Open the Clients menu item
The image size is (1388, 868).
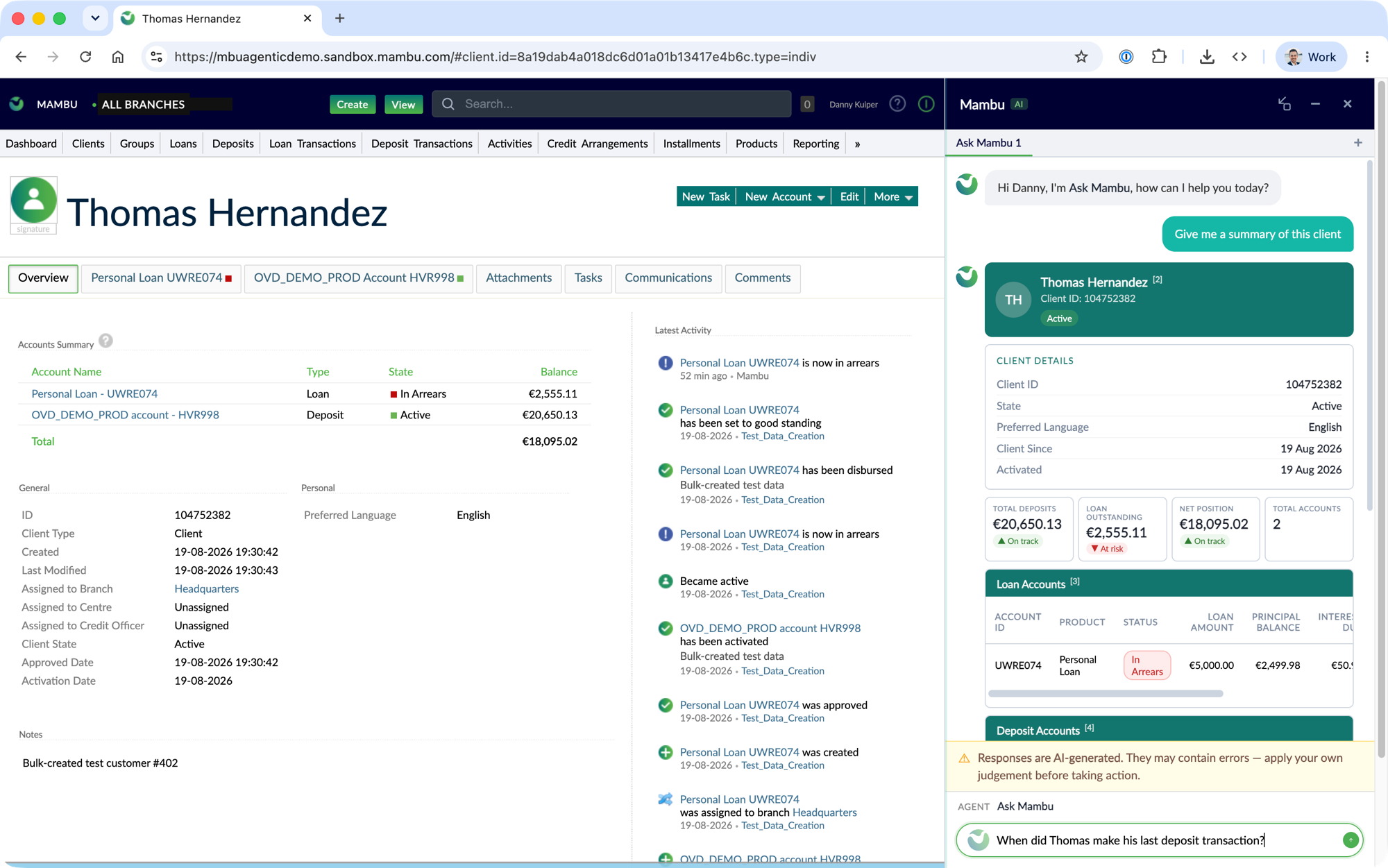[x=88, y=144]
